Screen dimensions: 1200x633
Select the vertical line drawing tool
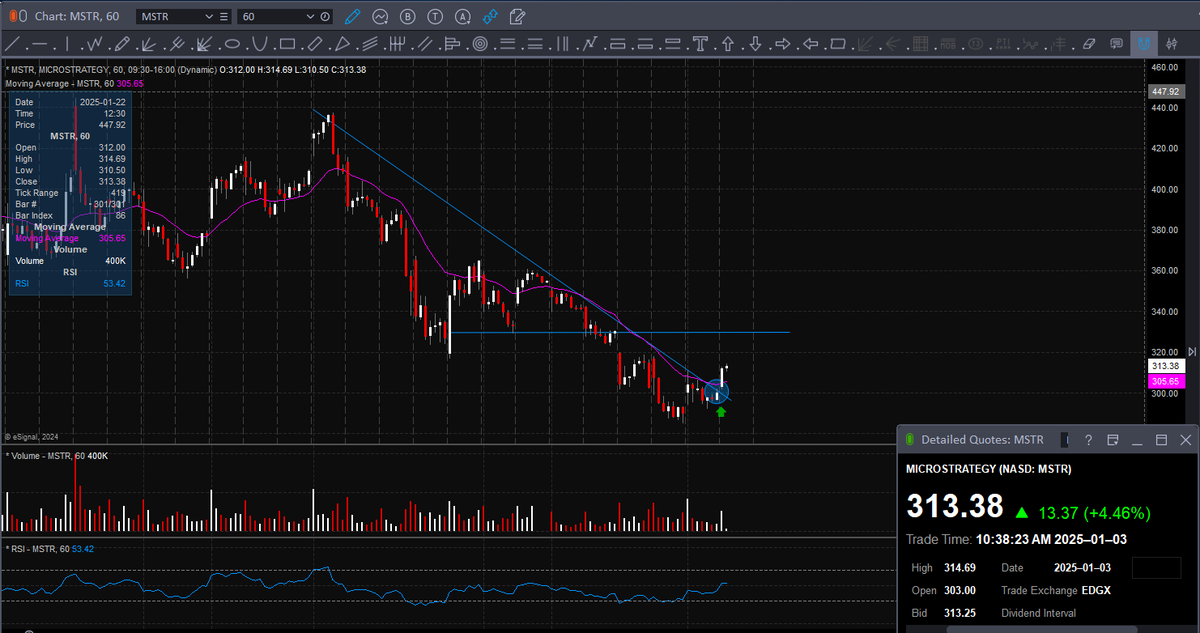click(67, 44)
